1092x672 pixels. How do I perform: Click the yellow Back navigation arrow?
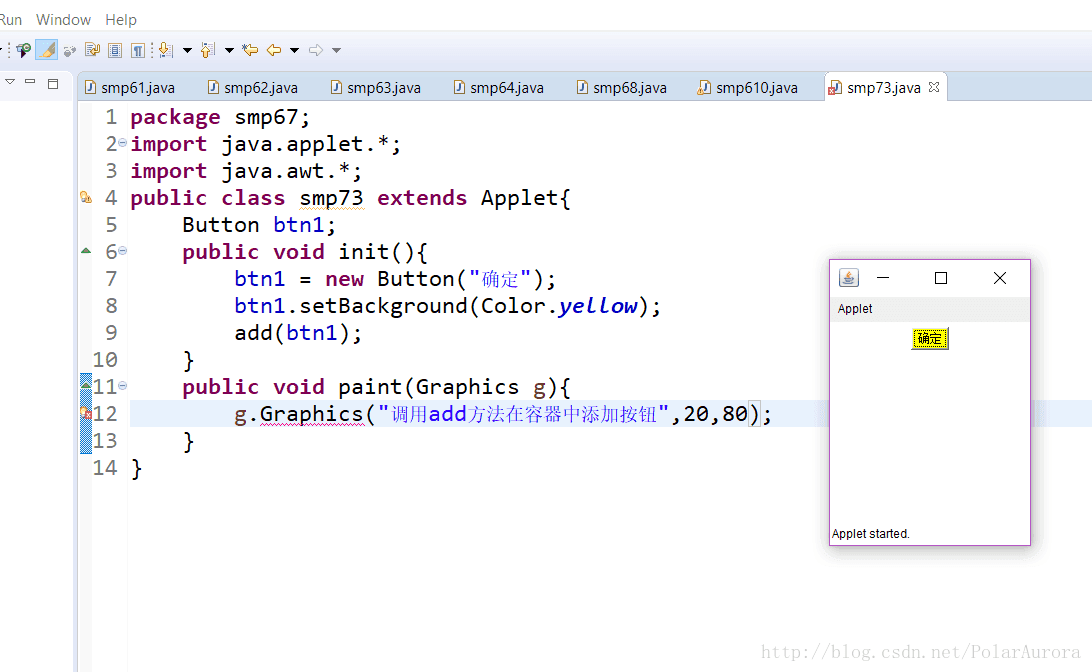point(274,50)
